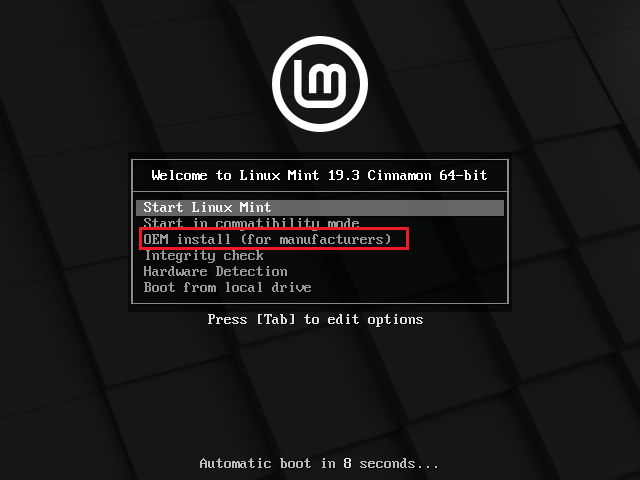Select Start Linux Mint entry

pos(320,207)
